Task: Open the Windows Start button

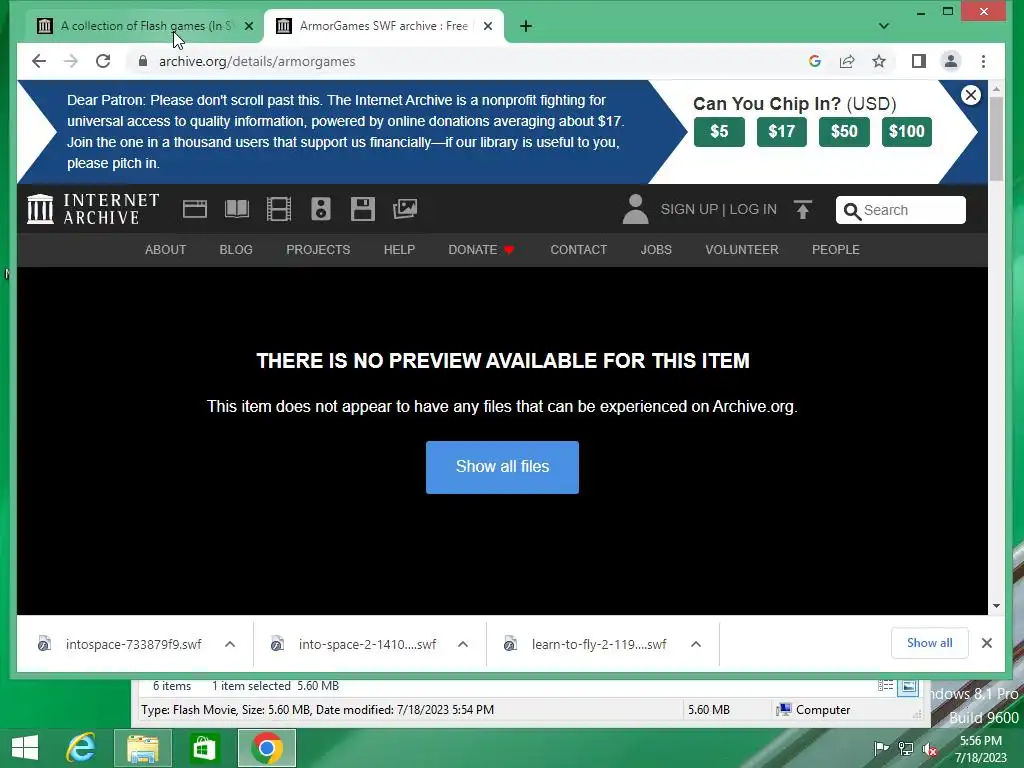Action: pos(25,748)
